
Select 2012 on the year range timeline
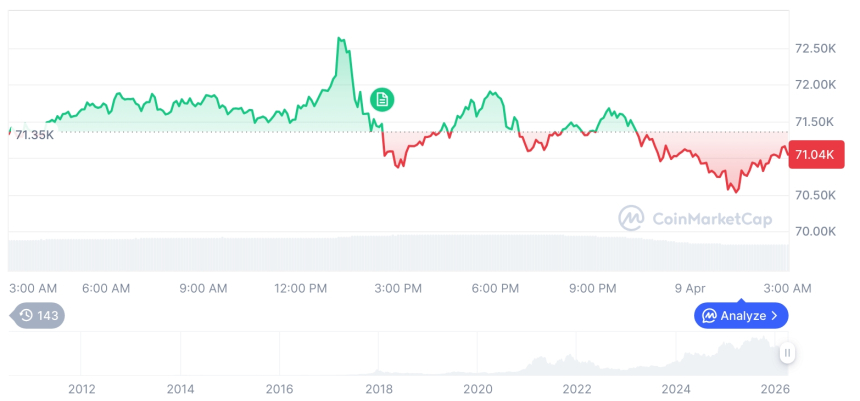[x=81, y=389]
